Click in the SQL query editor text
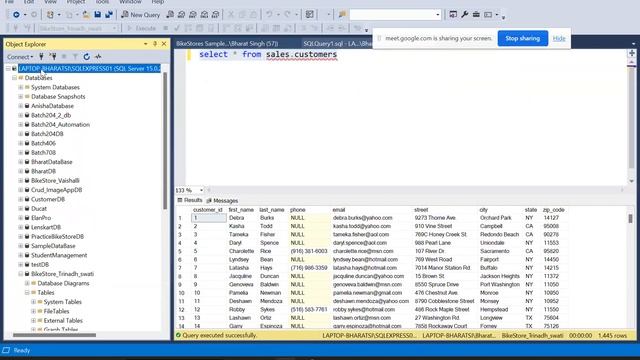Viewport: 640px width, 360px height. click(x=268, y=55)
